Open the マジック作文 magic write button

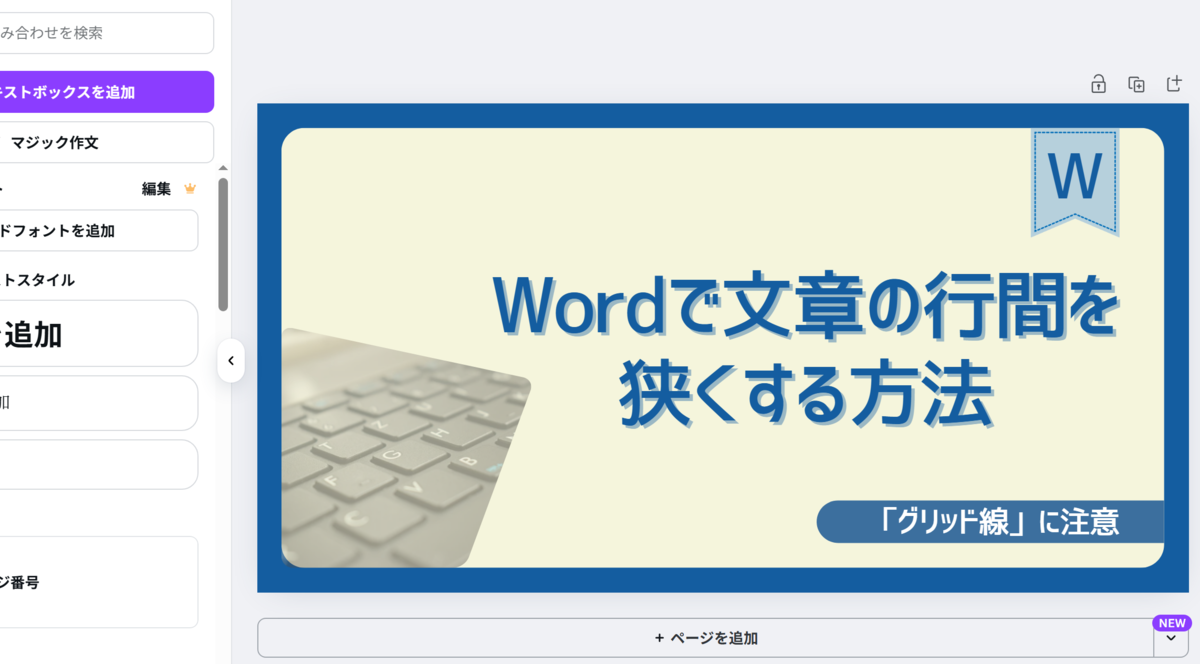pyautogui.click(x=105, y=142)
